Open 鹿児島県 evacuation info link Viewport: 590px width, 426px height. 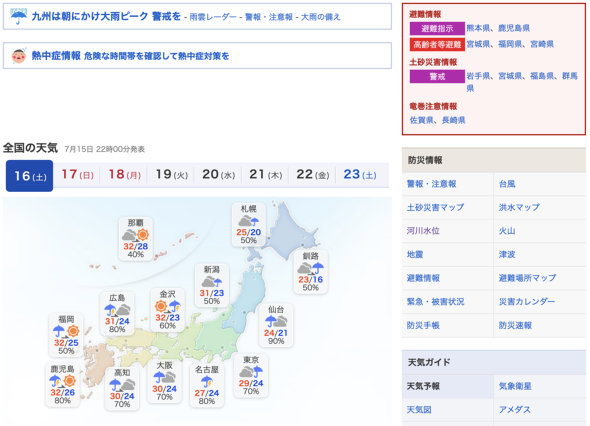point(514,28)
